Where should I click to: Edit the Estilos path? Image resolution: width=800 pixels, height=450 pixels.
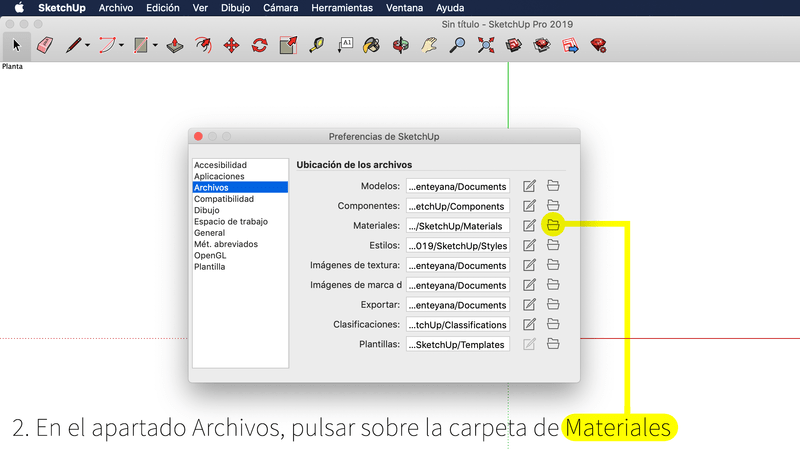pos(529,245)
